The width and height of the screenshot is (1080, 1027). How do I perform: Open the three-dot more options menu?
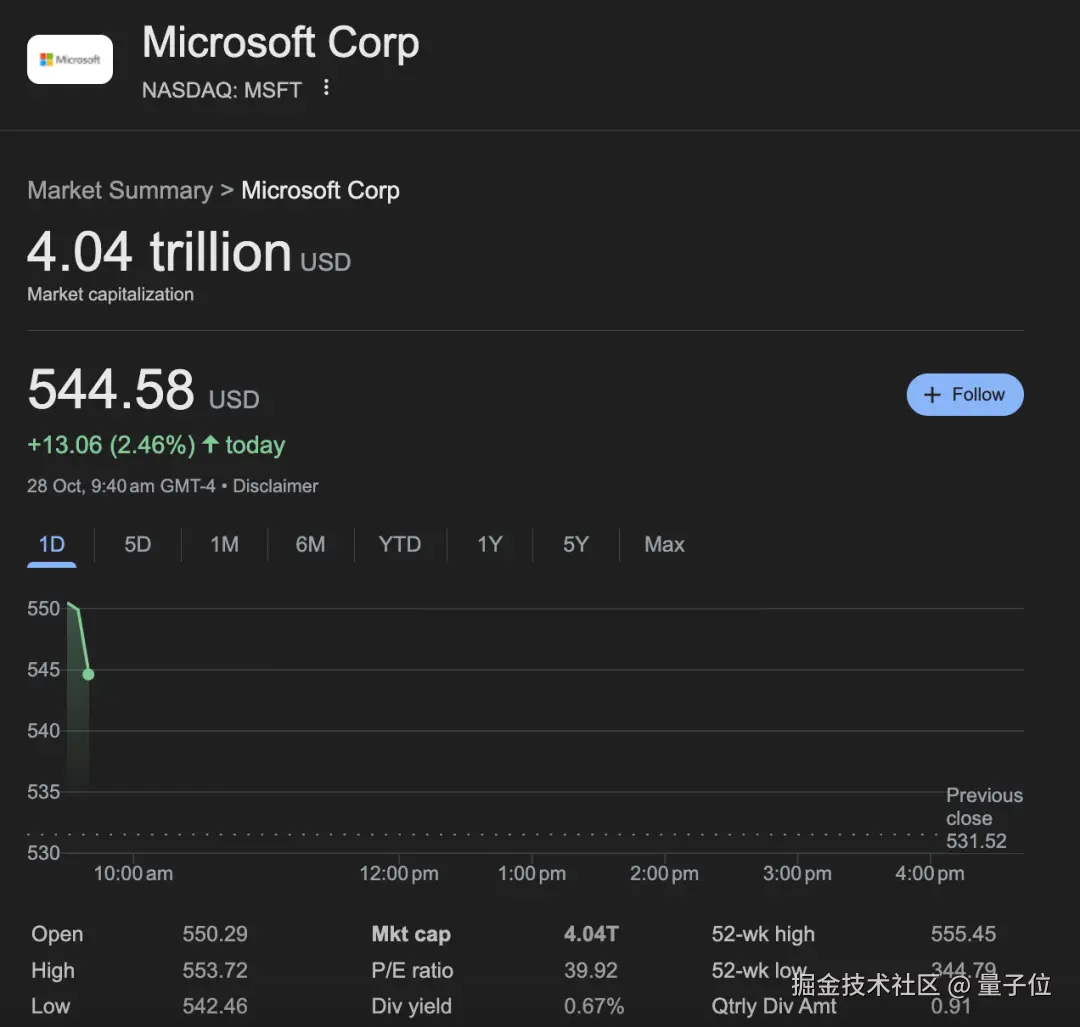coord(326,88)
